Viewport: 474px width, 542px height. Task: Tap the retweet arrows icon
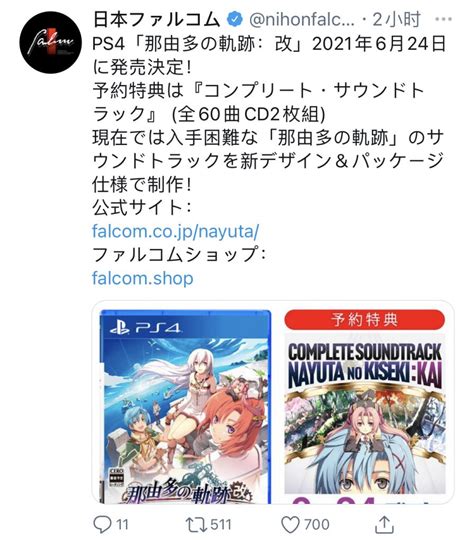[196, 524]
